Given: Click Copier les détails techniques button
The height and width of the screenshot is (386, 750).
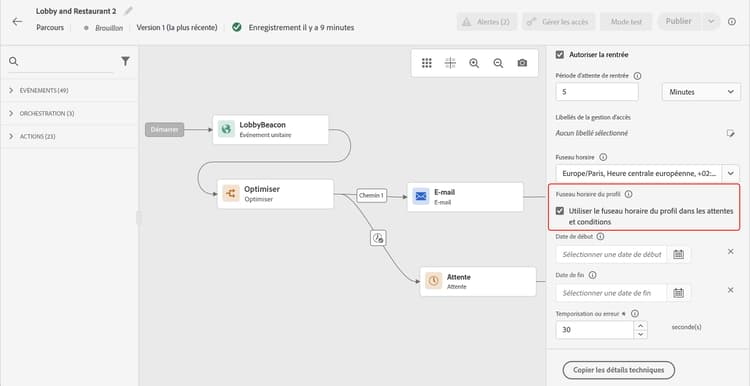Looking at the screenshot, I should [x=618, y=370].
